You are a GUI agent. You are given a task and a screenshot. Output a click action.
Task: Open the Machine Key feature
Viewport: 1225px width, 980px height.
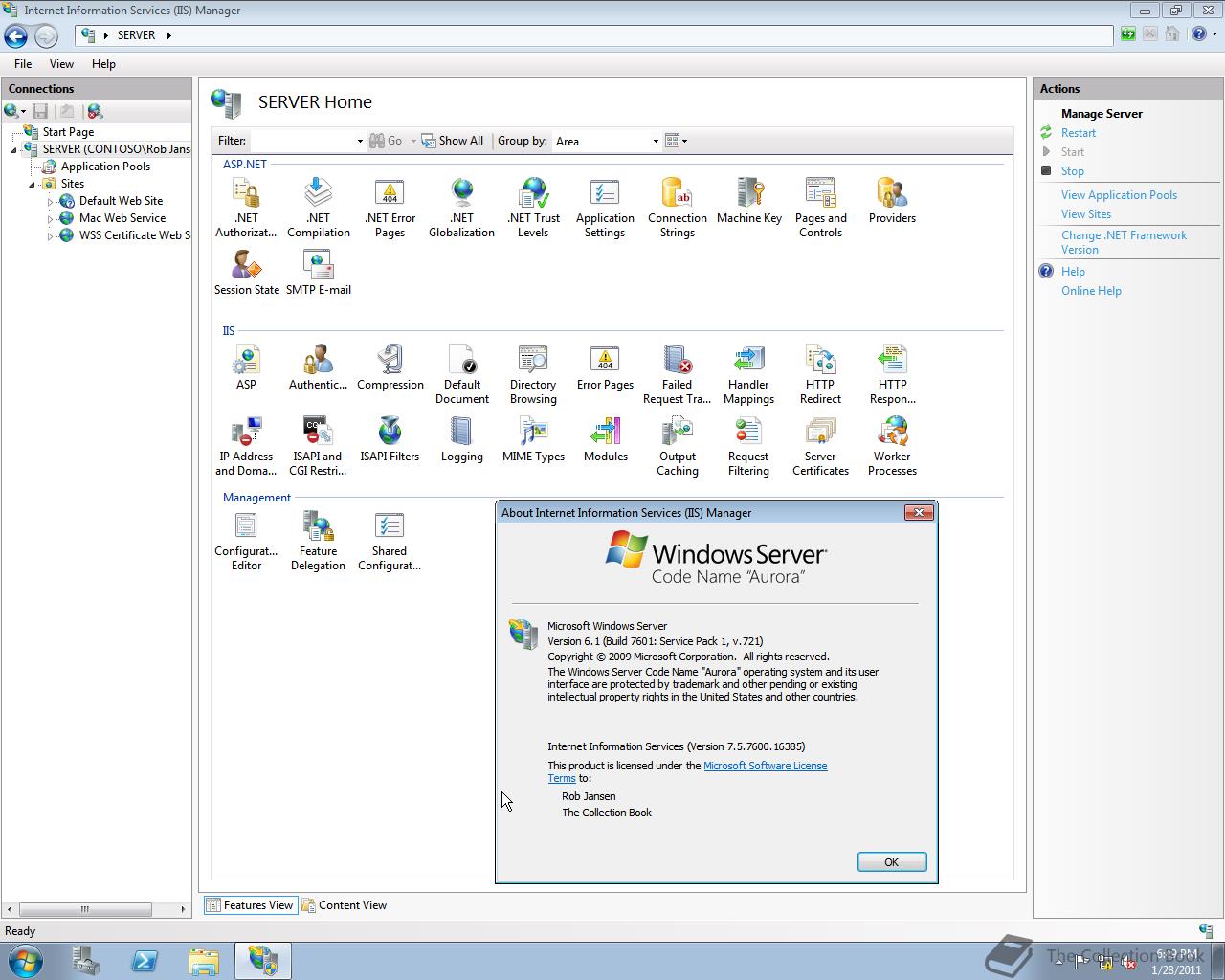748,201
